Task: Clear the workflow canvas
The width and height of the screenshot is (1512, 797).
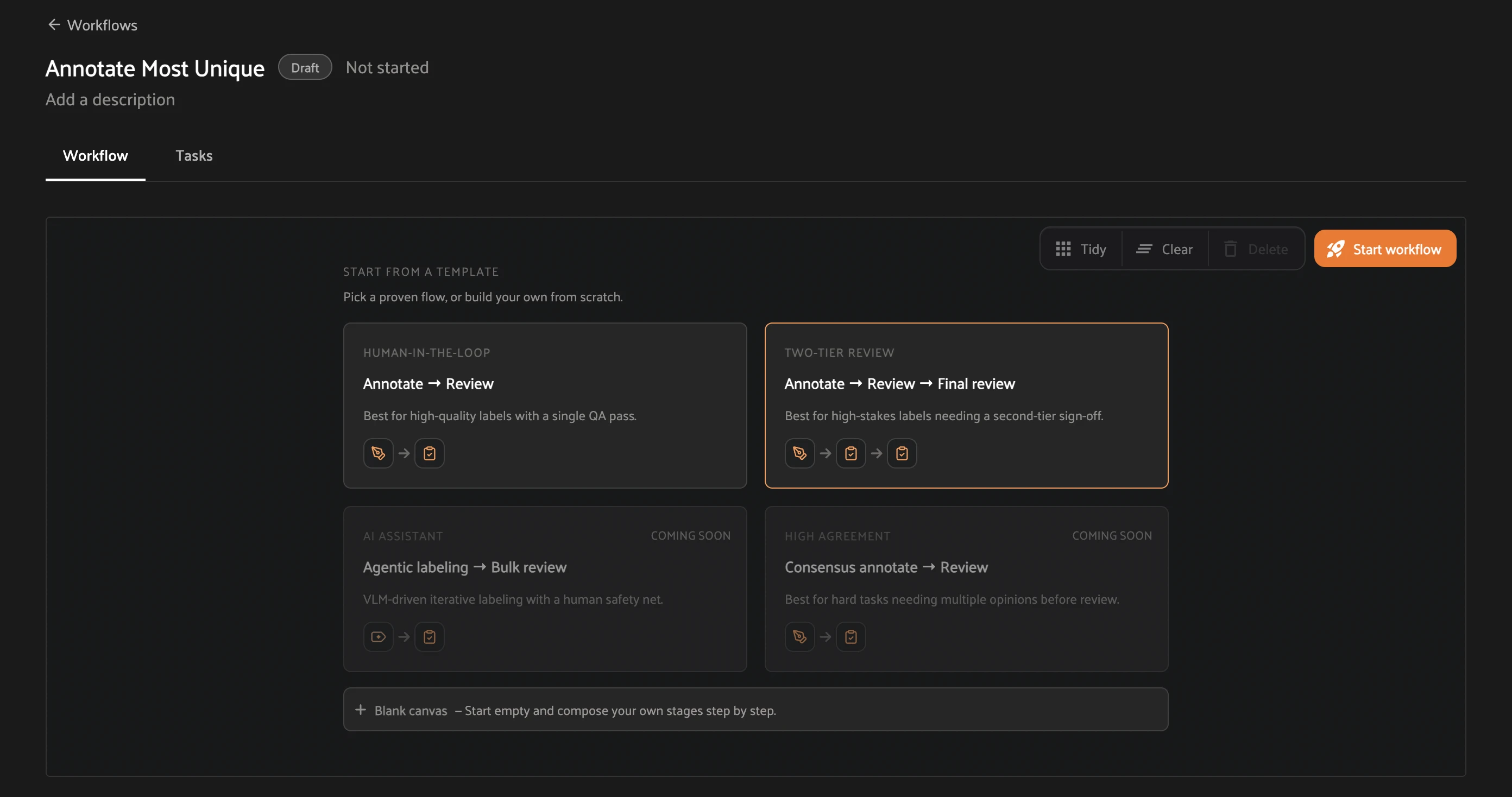Action: (x=1164, y=249)
